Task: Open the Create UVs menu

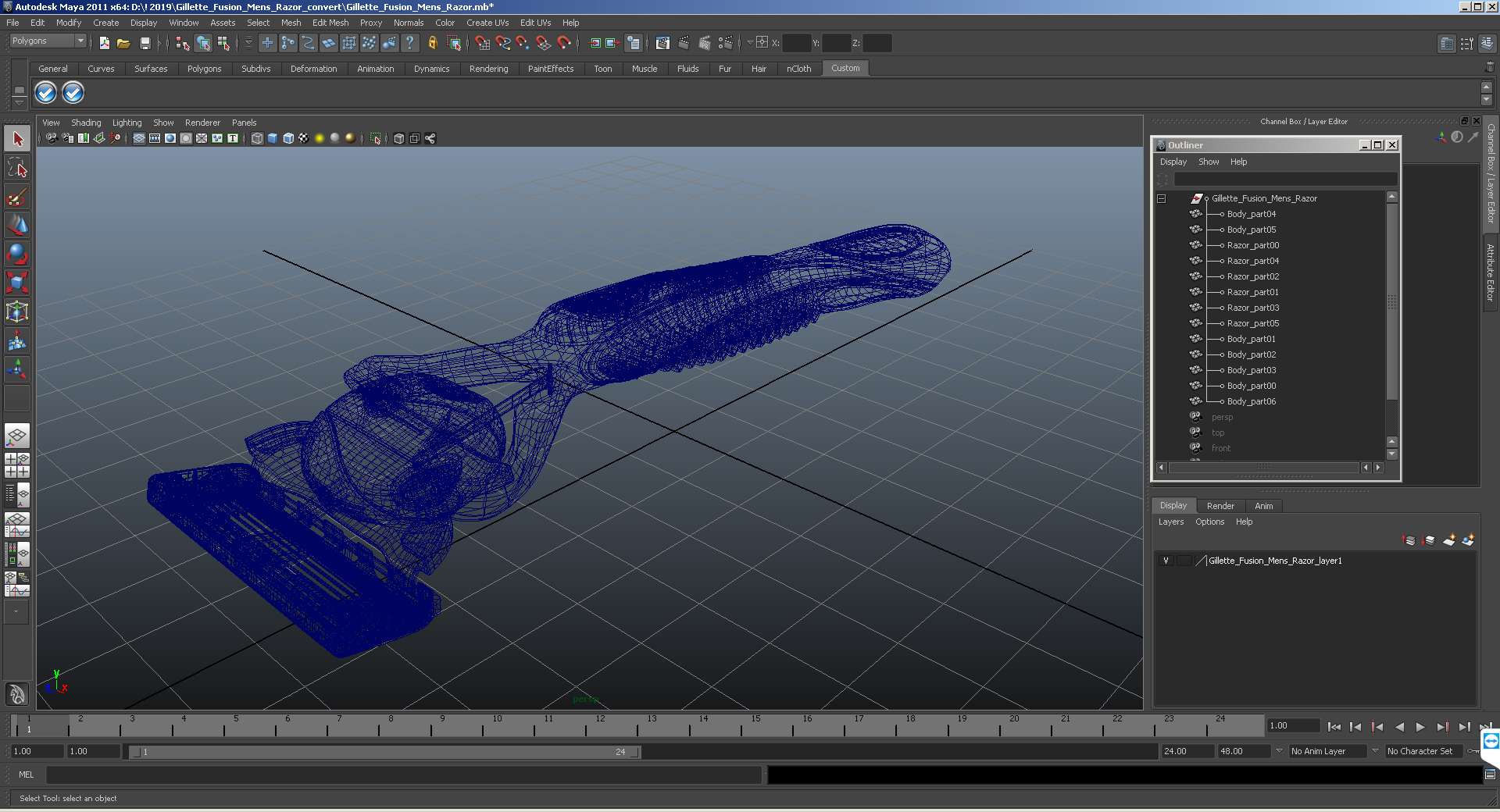Action: coord(487,23)
